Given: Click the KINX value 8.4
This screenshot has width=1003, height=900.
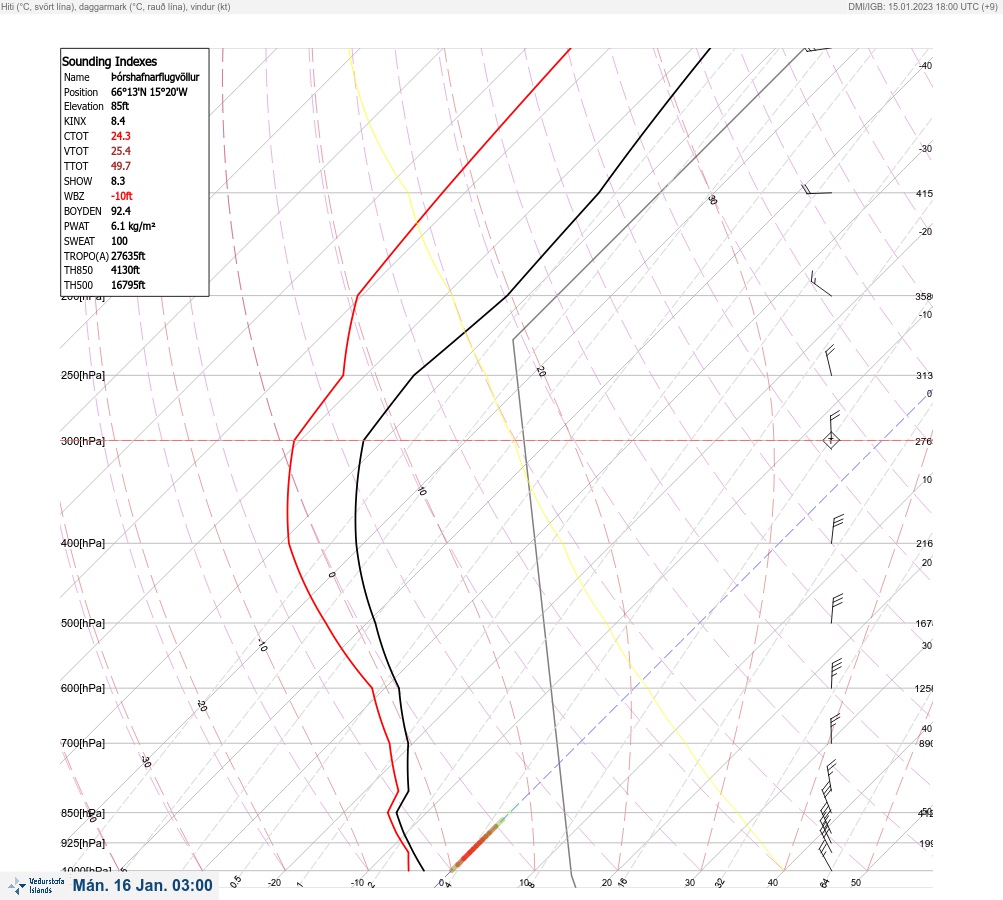Looking at the screenshot, I should tap(118, 121).
